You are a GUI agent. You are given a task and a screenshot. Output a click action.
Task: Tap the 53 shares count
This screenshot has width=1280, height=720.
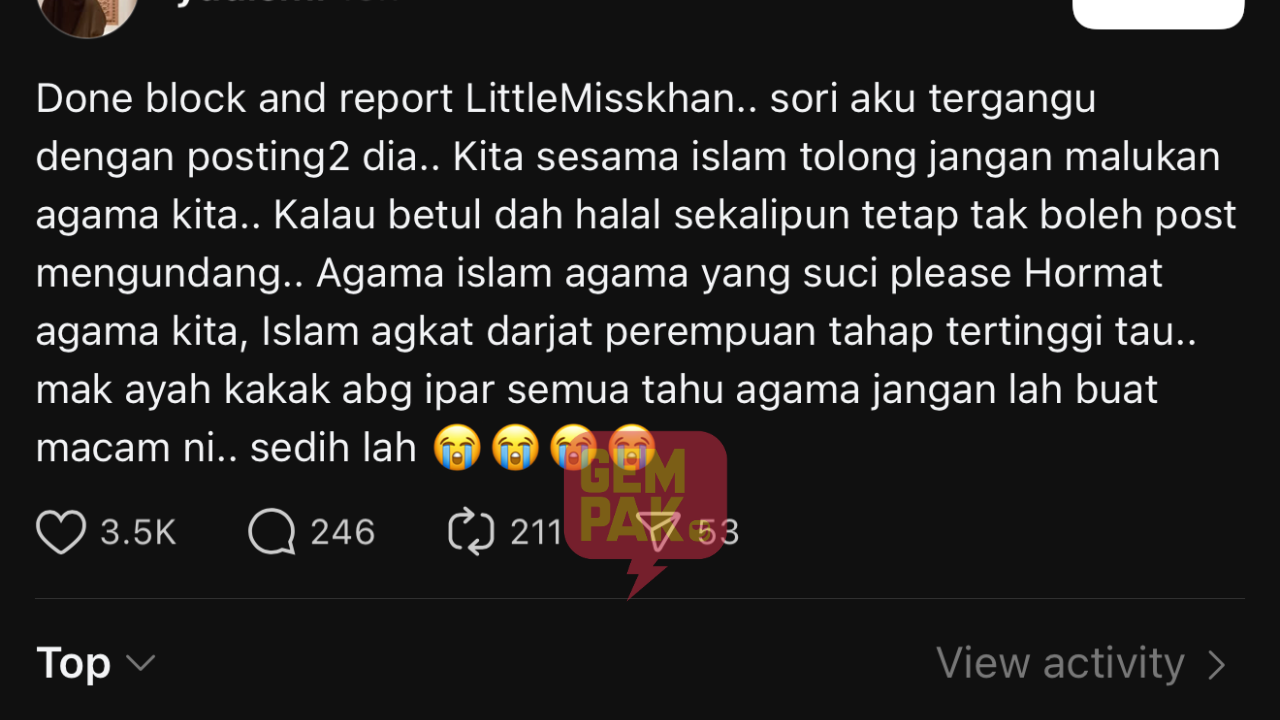click(x=718, y=532)
